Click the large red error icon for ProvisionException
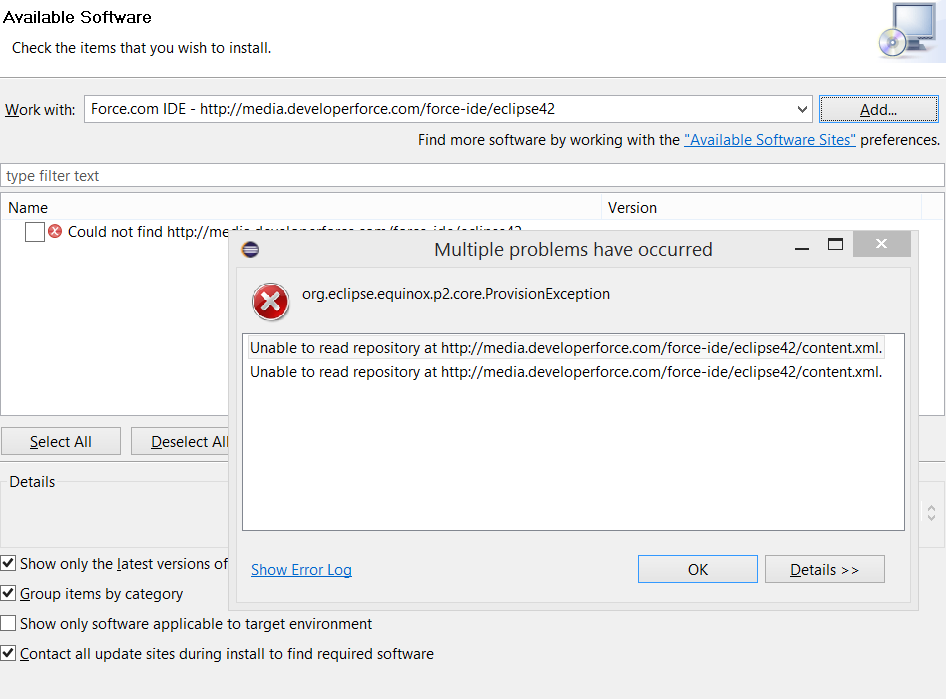Screen dimensions: 946x699 270,301
